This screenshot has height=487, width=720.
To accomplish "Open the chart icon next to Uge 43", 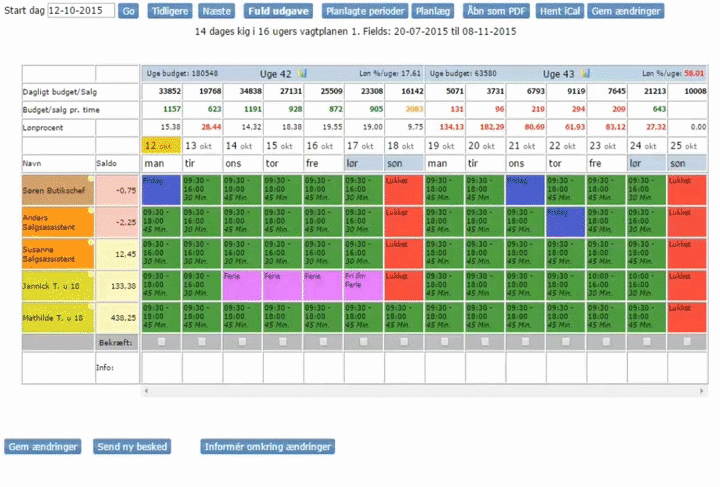I will (x=586, y=73).
